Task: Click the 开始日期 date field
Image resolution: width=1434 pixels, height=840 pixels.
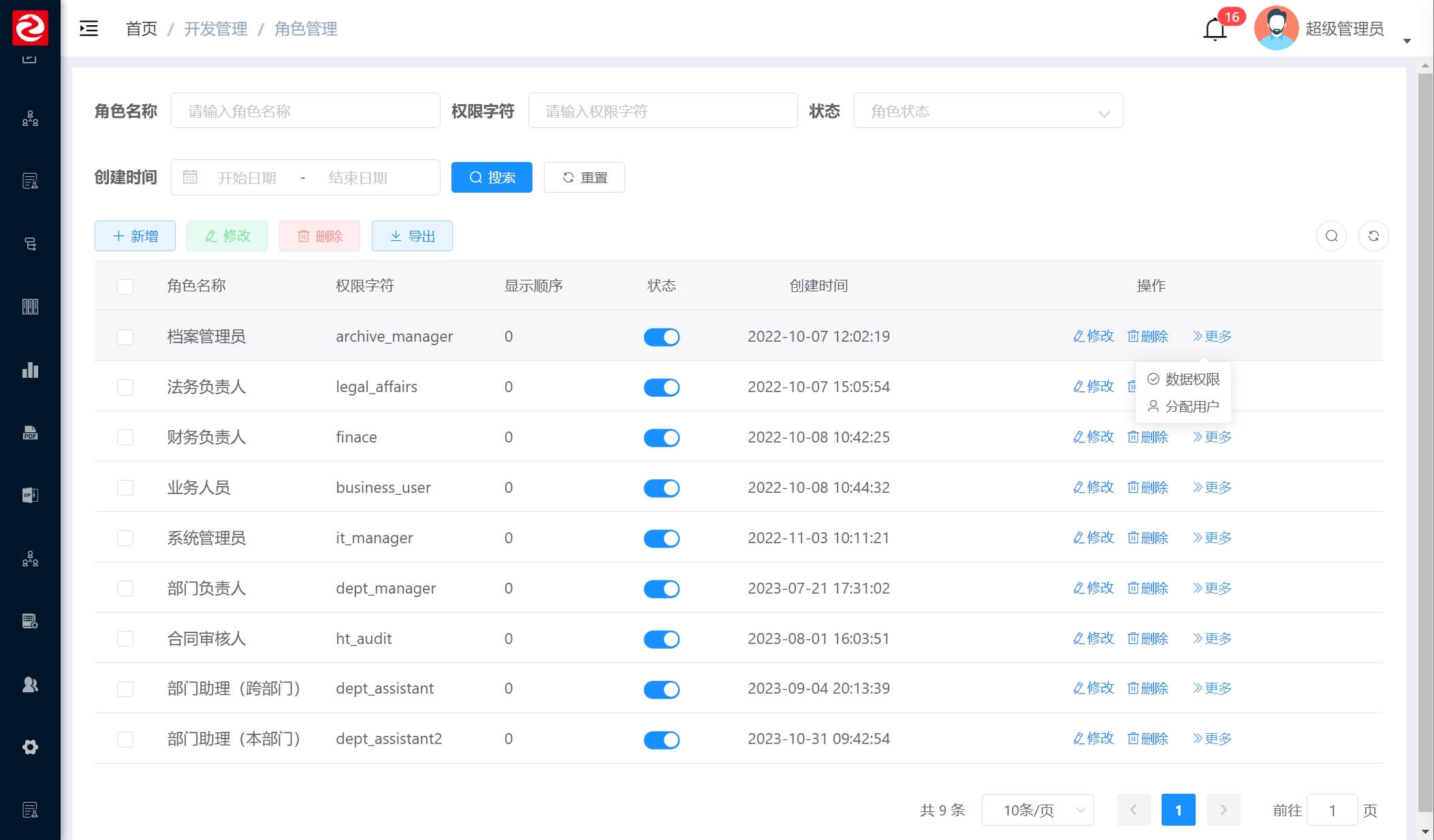Action: click(247, 178)
